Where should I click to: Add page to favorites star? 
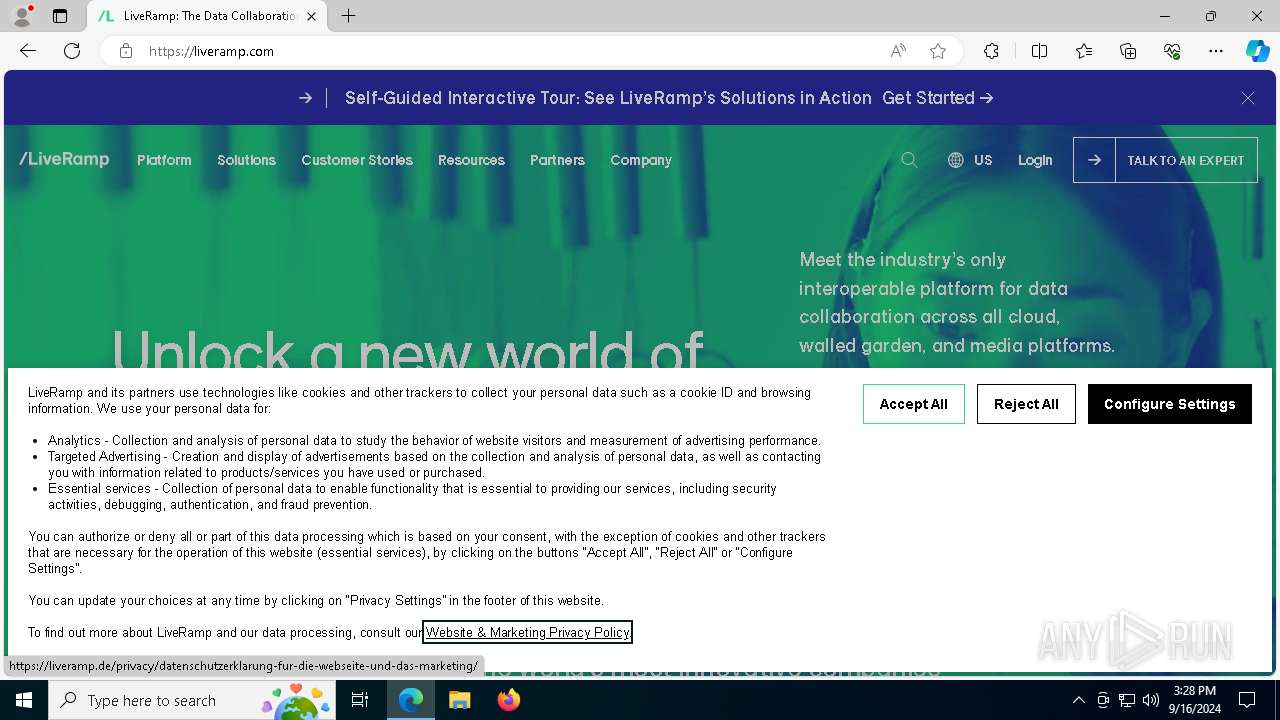click(x=938, y=51)
